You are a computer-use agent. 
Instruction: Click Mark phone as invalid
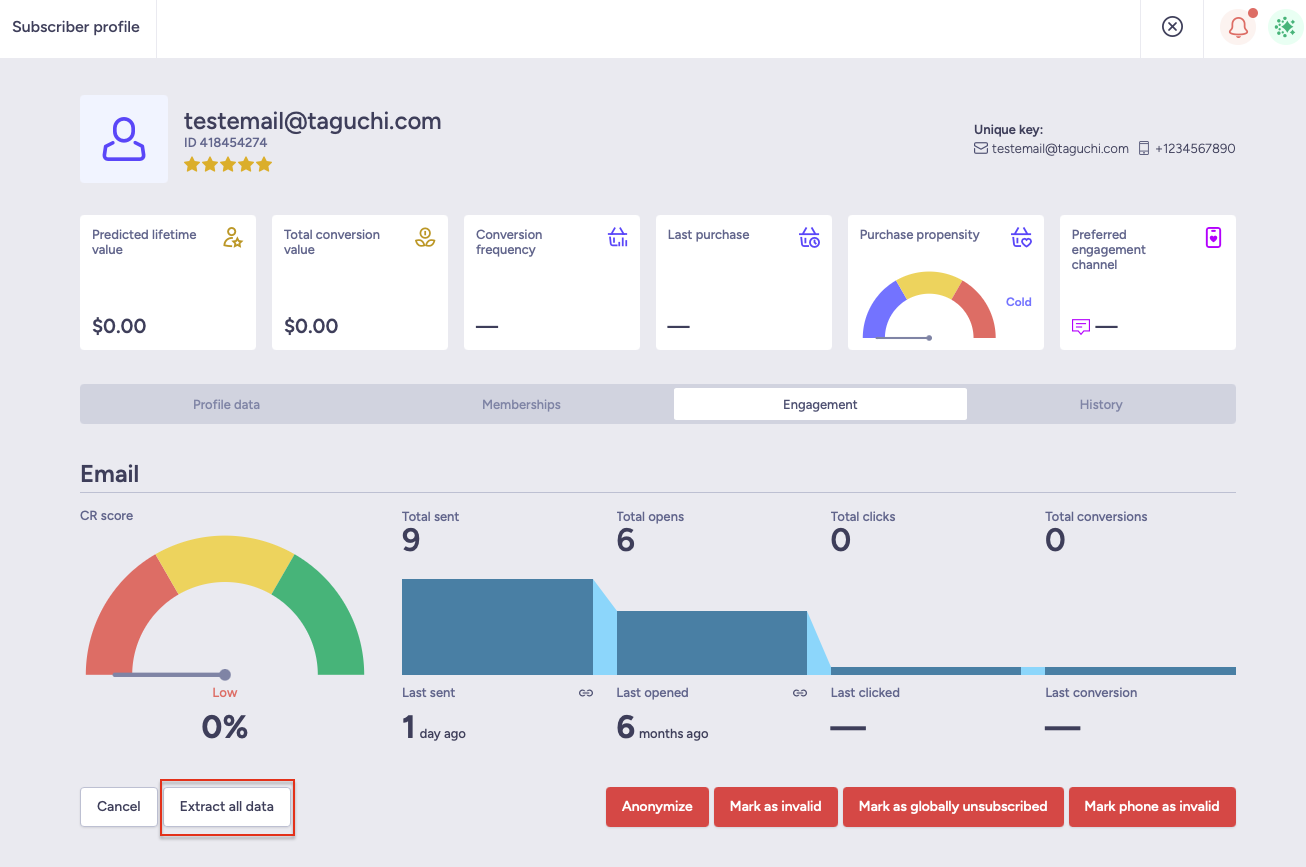pos(1152,807)
